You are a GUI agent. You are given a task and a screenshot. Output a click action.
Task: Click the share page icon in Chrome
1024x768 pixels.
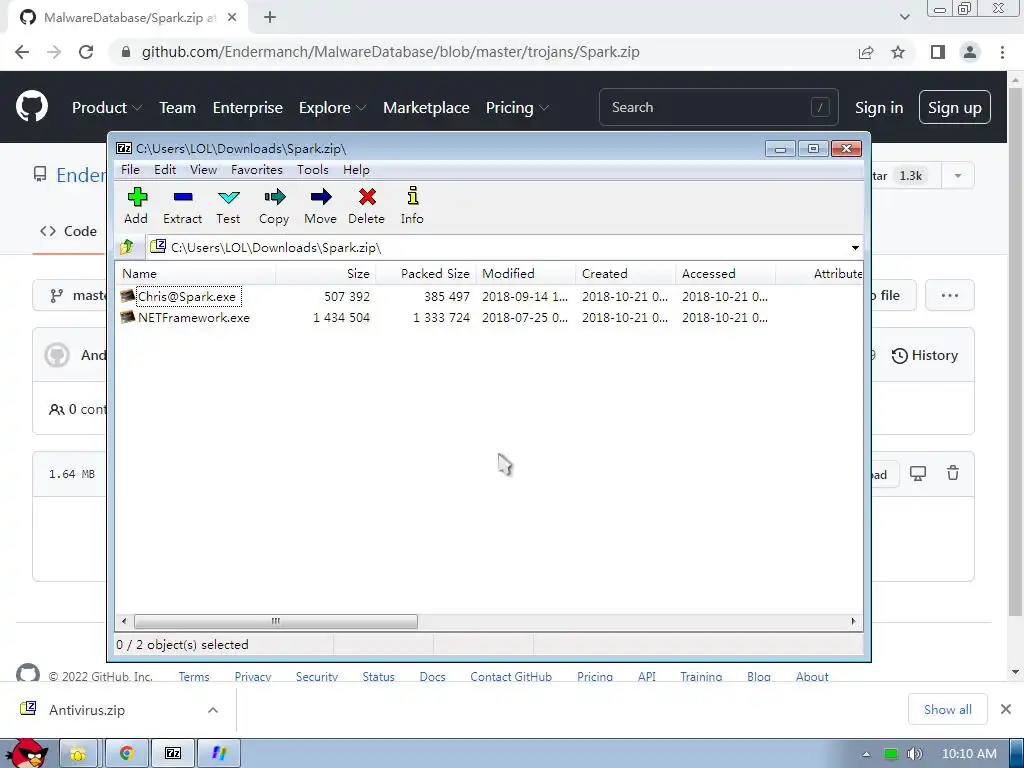pos(866,52)
